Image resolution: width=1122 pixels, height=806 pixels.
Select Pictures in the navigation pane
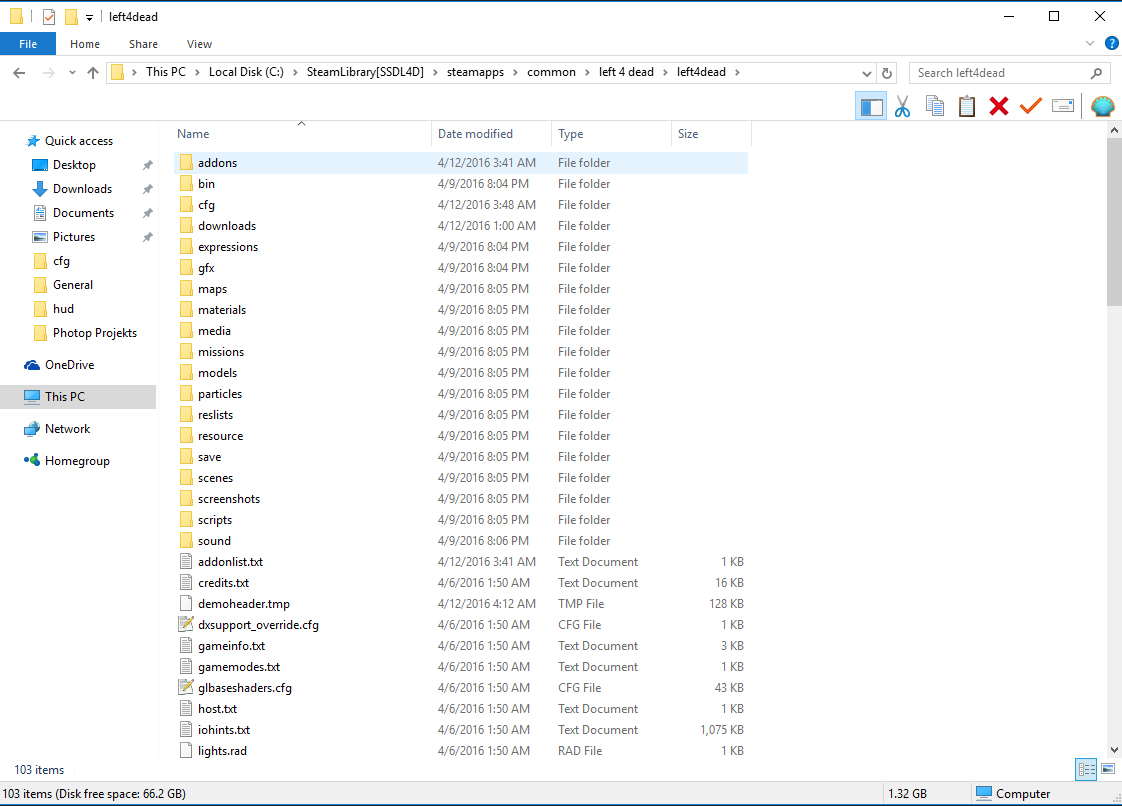tap(74, 237)
